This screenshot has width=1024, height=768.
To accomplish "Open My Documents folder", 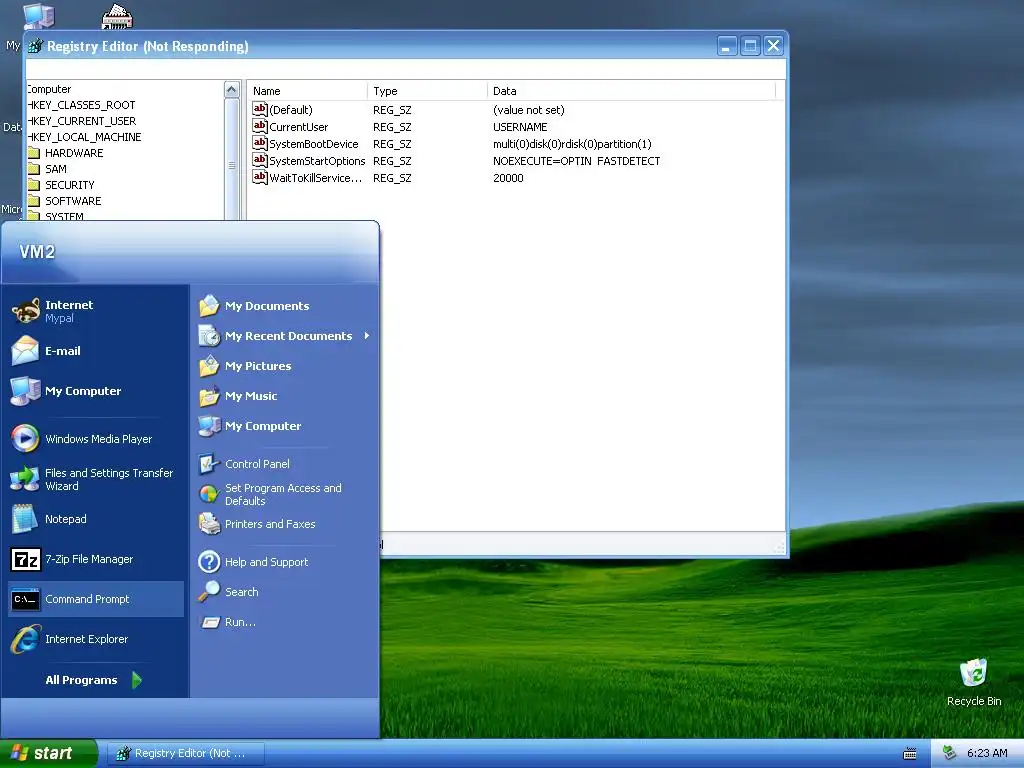I will pyautogui.click(x=286, y=306).
